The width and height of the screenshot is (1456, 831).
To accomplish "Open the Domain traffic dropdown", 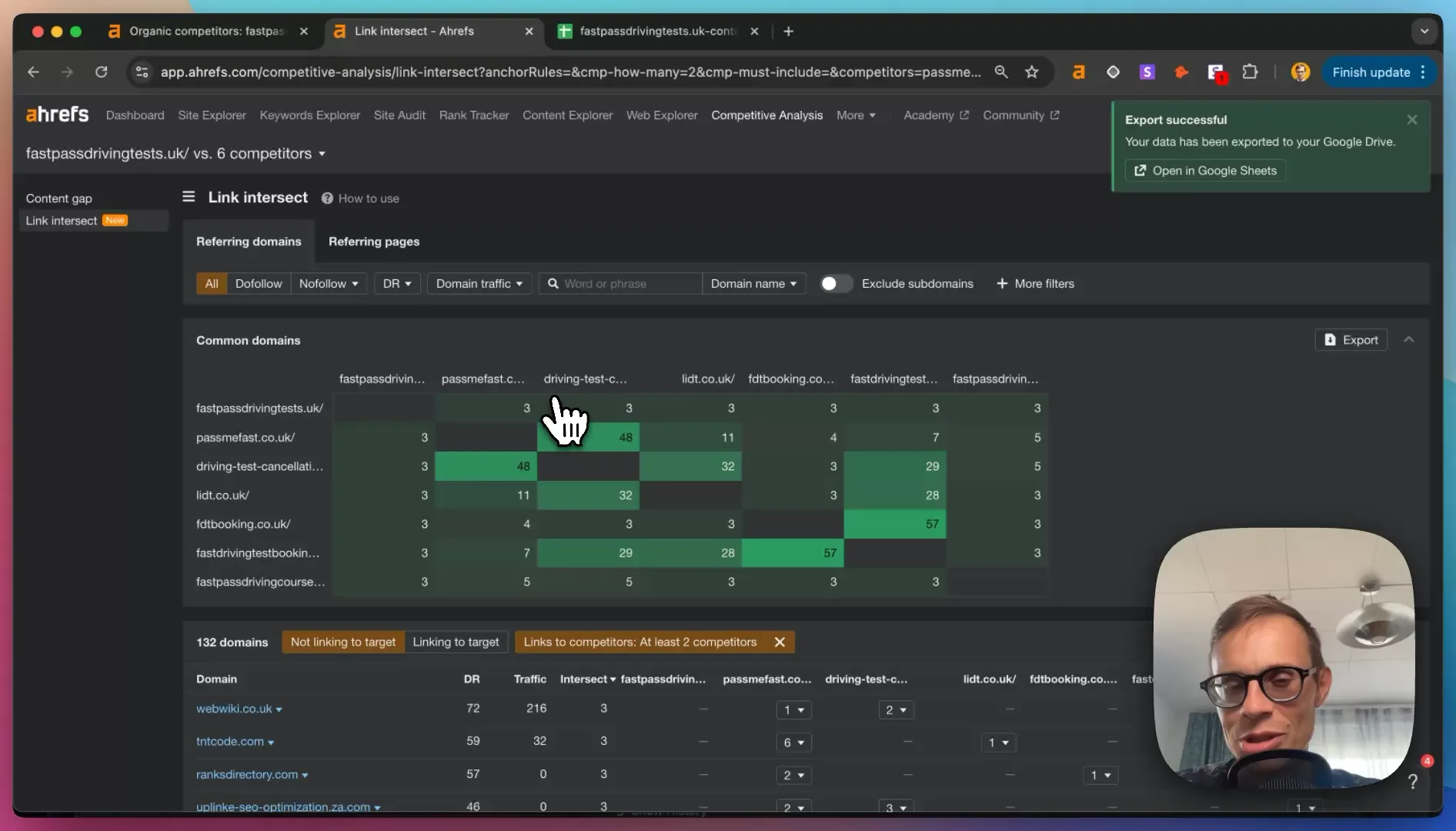I will (479, 284).
